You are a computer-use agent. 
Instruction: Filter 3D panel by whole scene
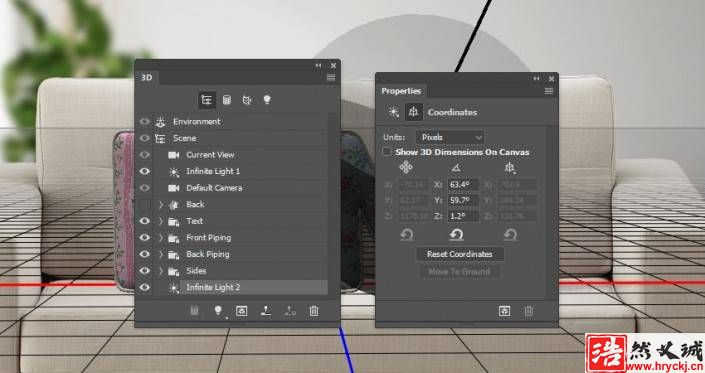tap(207, 100)
